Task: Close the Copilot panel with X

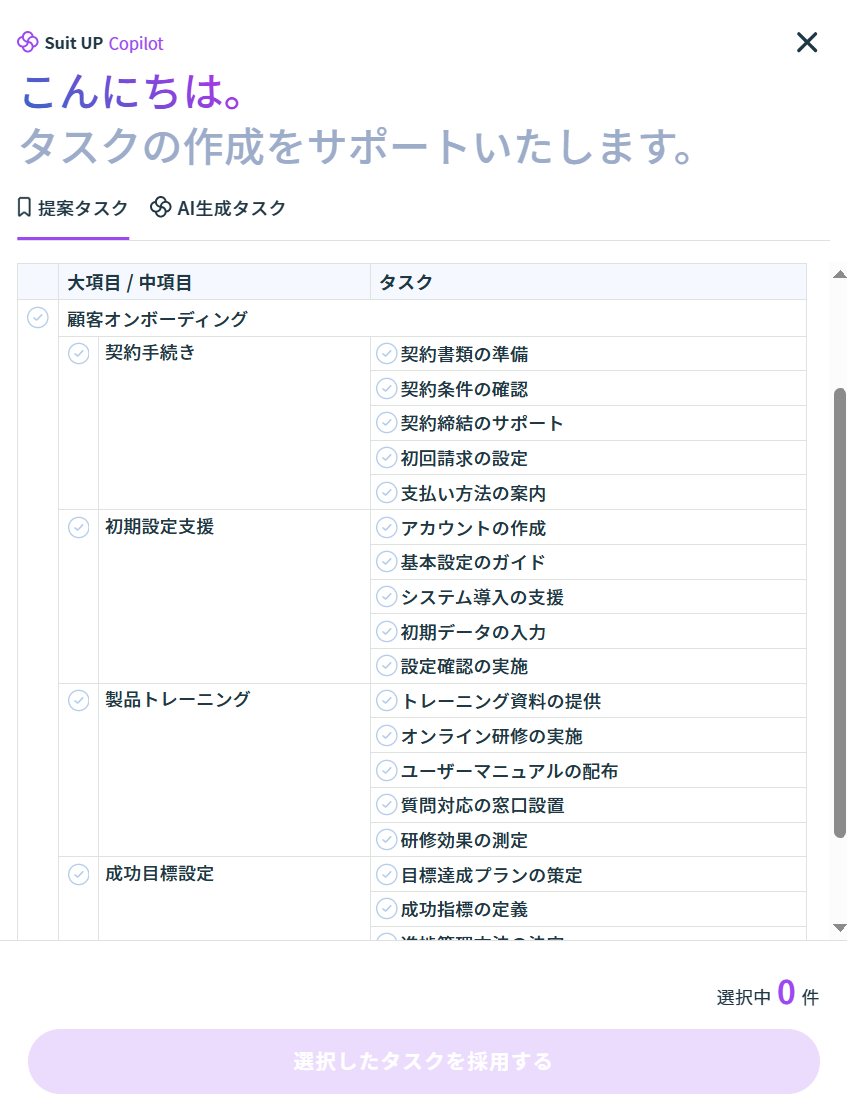Action: click(806, 42)
